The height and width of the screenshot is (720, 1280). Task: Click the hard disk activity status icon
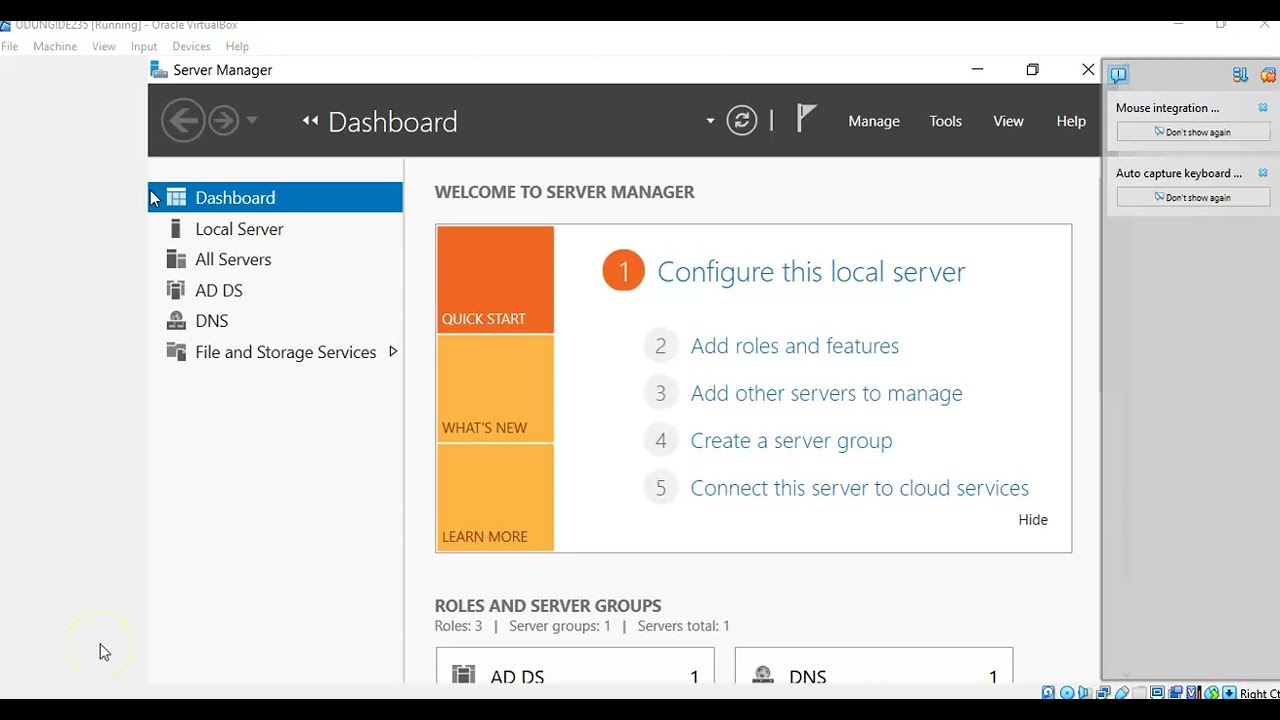1048,693
